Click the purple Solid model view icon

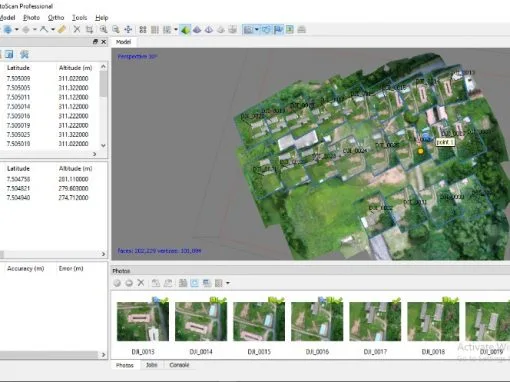pyautogui.click(x=197, y=30)
